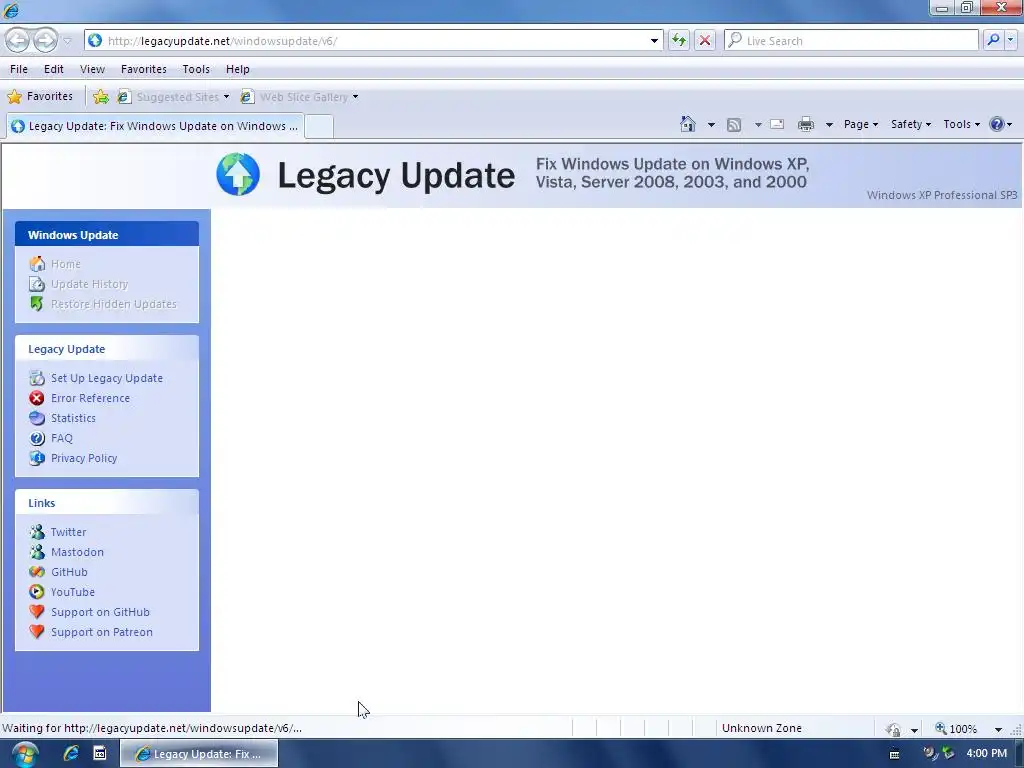Screen dimensions: 1024x768
Task: Expand the Home icon dropdown arrow
Action: (711, 124)
